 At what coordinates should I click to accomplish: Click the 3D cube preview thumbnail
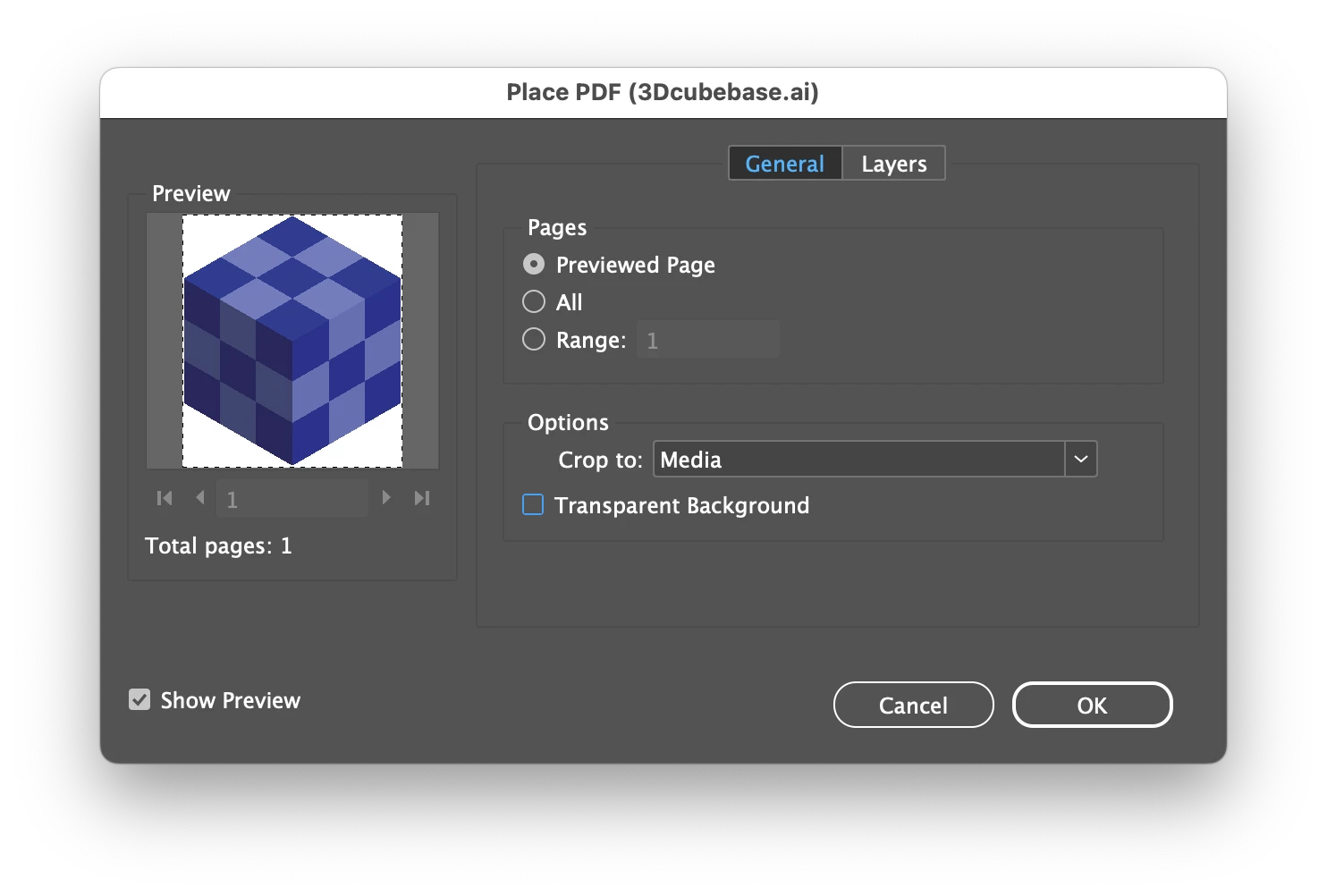pyautogui.click(x=292, y=341)
